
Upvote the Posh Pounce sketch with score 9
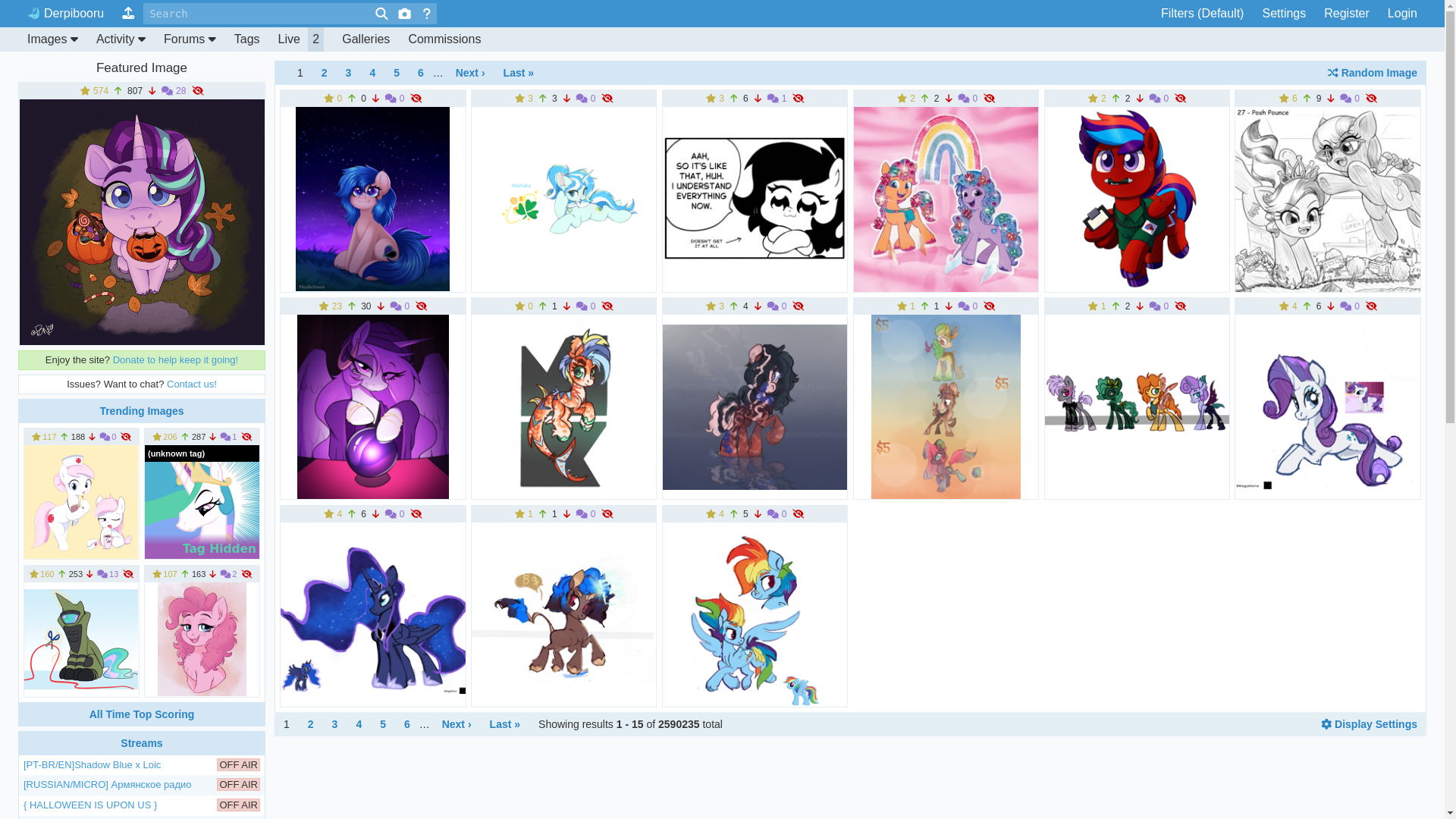(x=1307, y=99)
